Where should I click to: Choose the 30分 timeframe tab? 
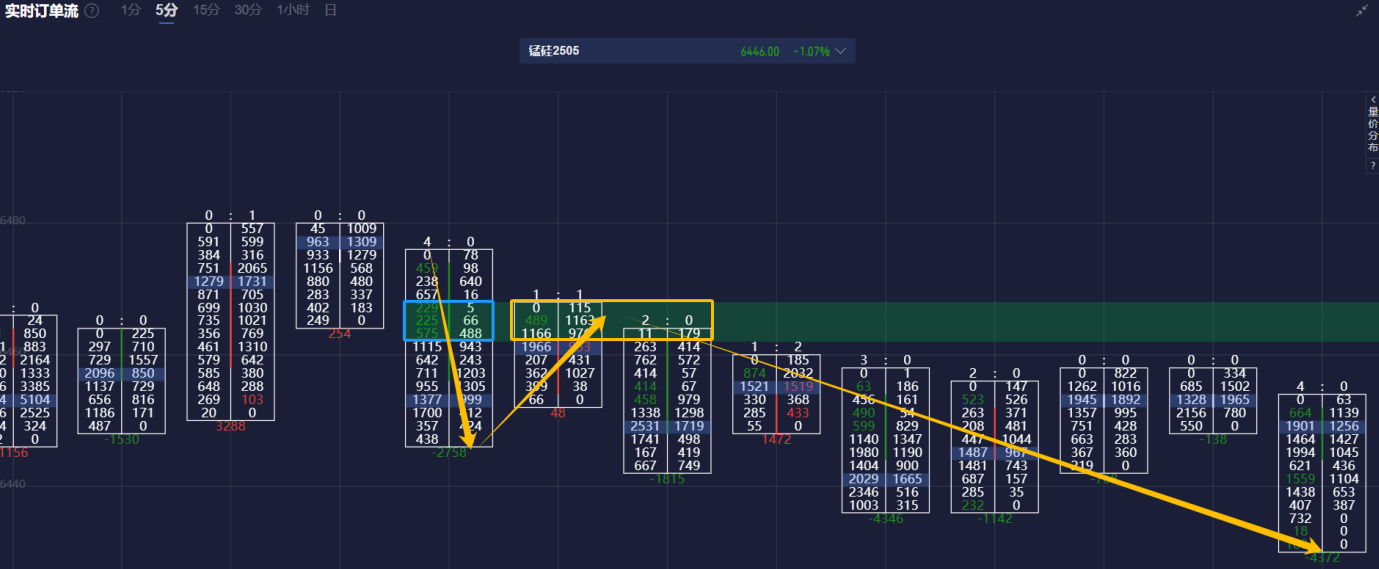click(x=248, y=10)
